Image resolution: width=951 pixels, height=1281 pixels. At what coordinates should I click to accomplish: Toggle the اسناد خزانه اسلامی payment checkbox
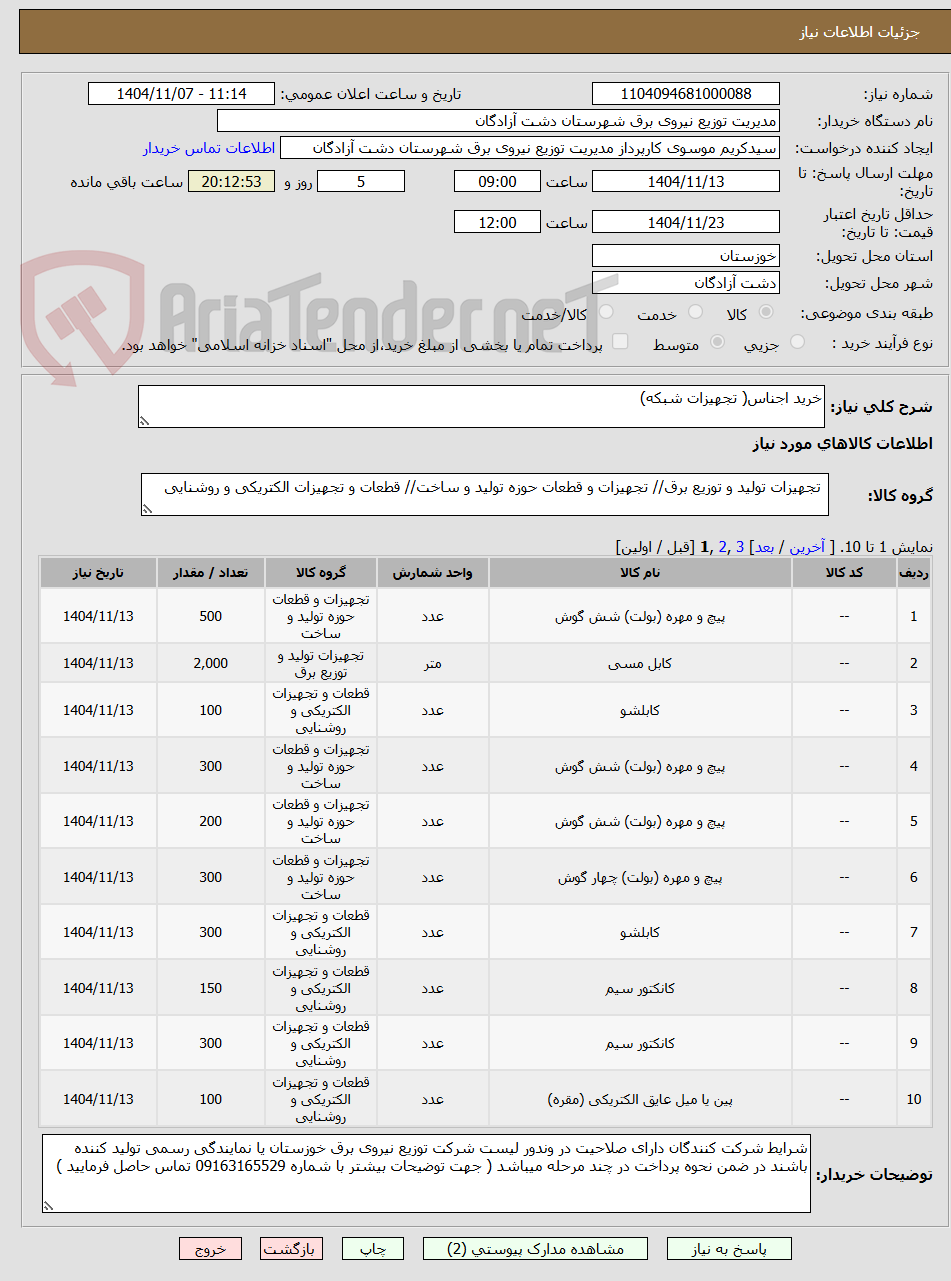pos(620,343)
